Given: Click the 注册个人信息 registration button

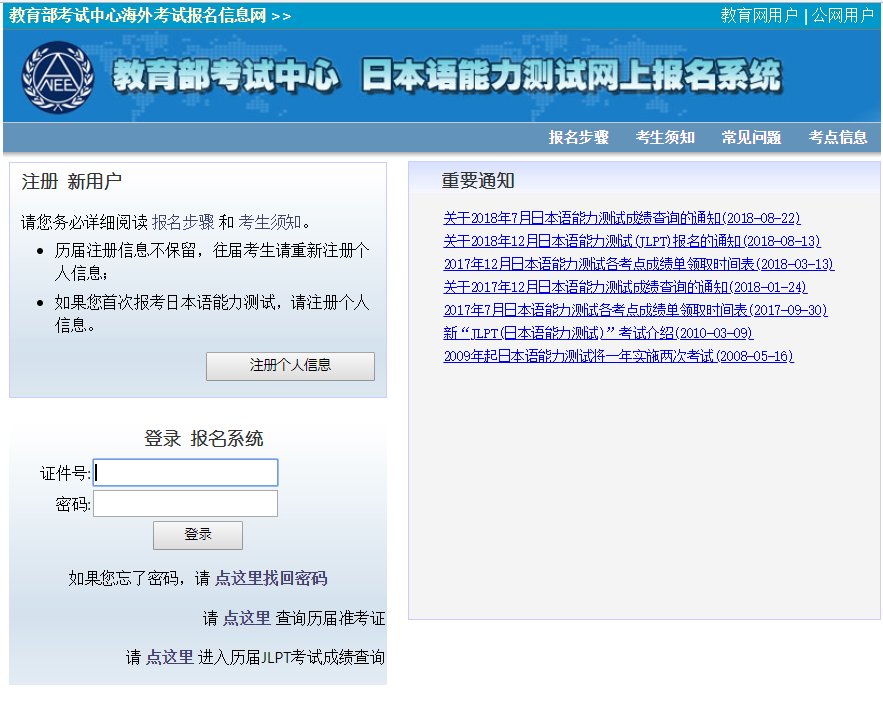Looking at the screenshot, I should click(290, 366).
